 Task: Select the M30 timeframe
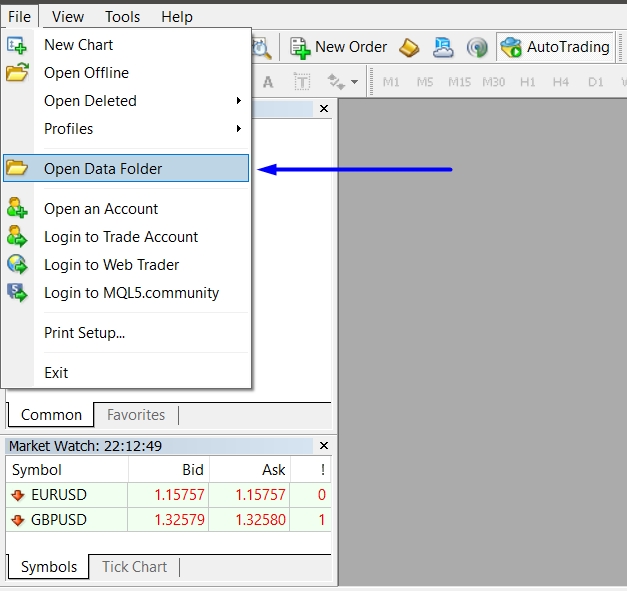(493, 82)
